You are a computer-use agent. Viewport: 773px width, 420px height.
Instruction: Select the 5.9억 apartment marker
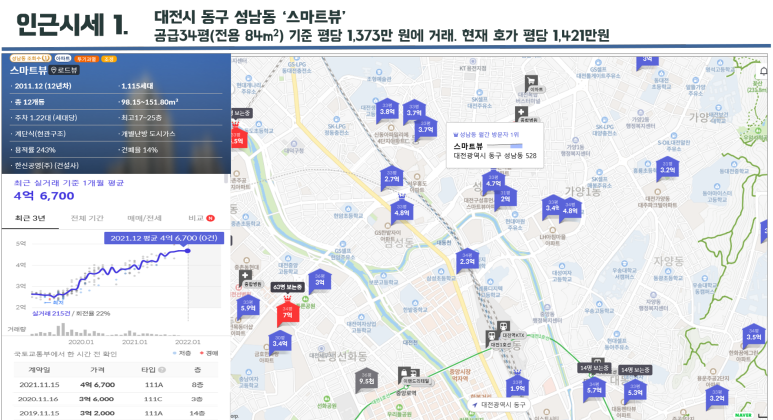247,308
